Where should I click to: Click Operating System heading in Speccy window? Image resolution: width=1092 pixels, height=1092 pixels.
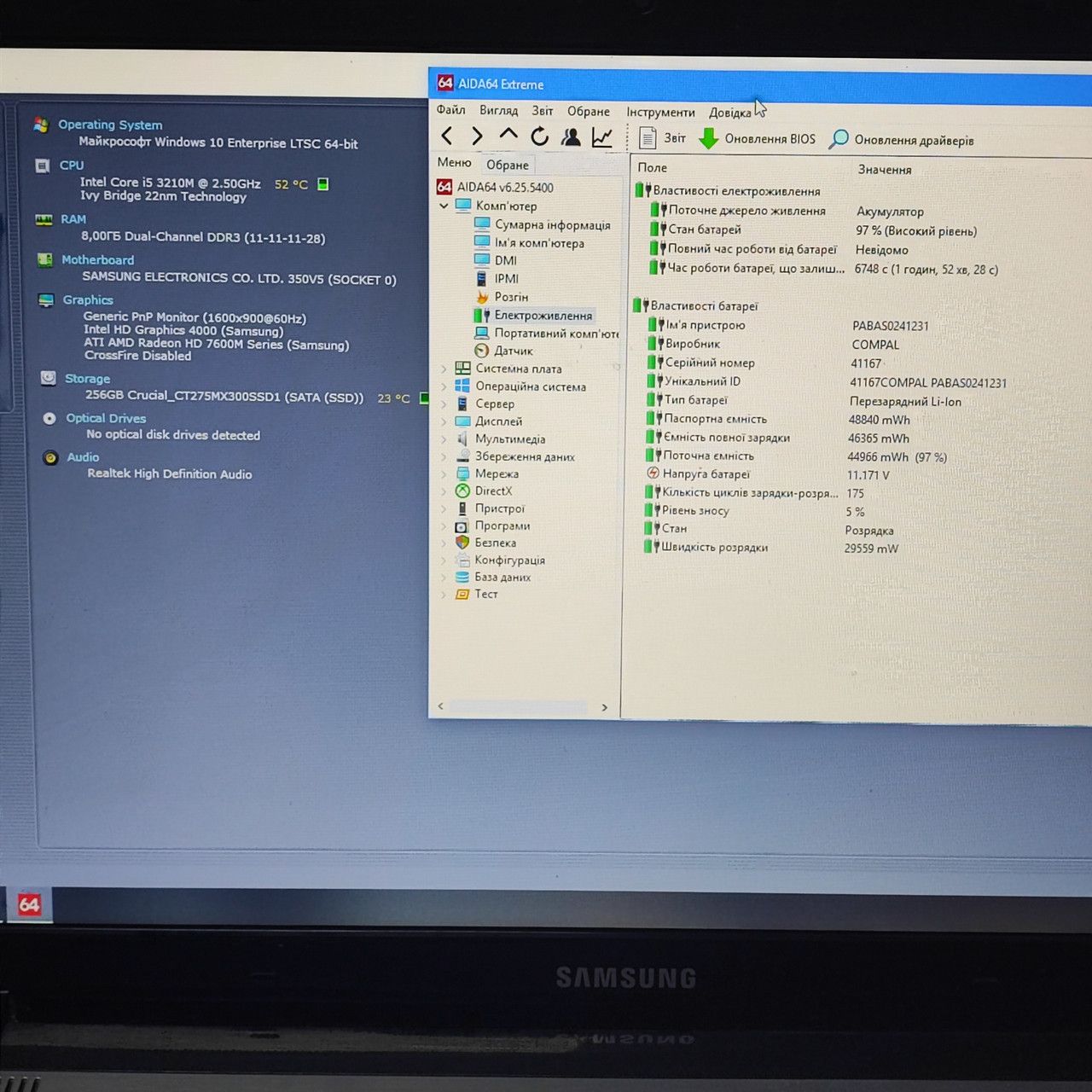point(110,125)
